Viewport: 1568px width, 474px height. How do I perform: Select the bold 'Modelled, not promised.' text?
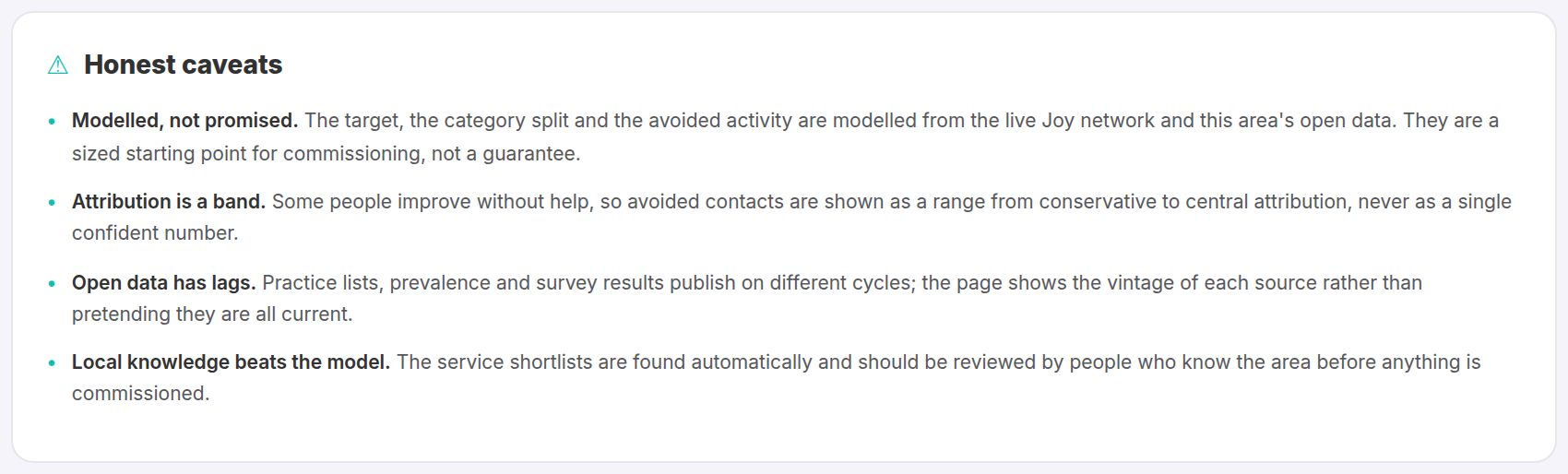coord(184,121)
